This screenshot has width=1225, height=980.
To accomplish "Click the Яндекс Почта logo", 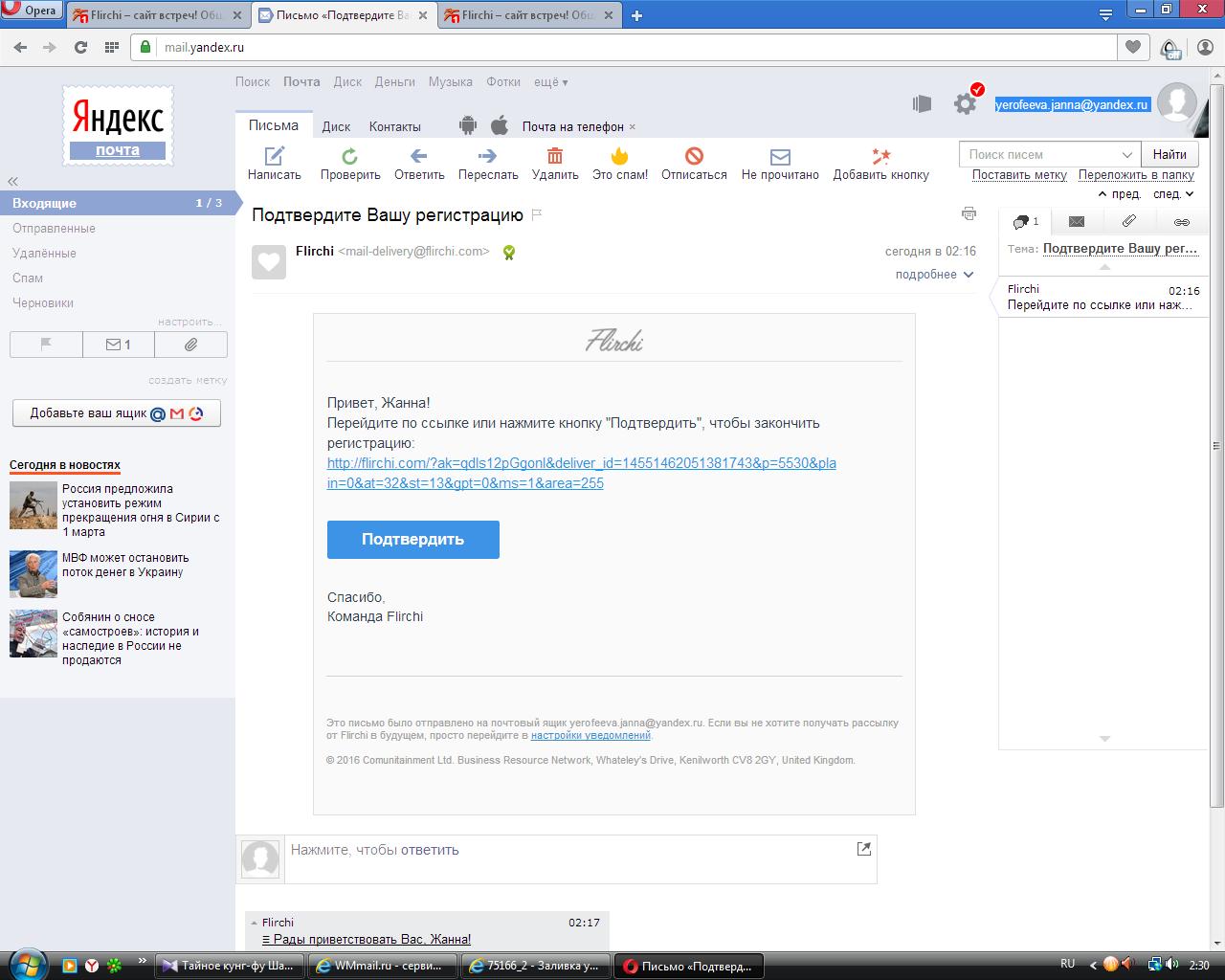I will coord(118,125).
